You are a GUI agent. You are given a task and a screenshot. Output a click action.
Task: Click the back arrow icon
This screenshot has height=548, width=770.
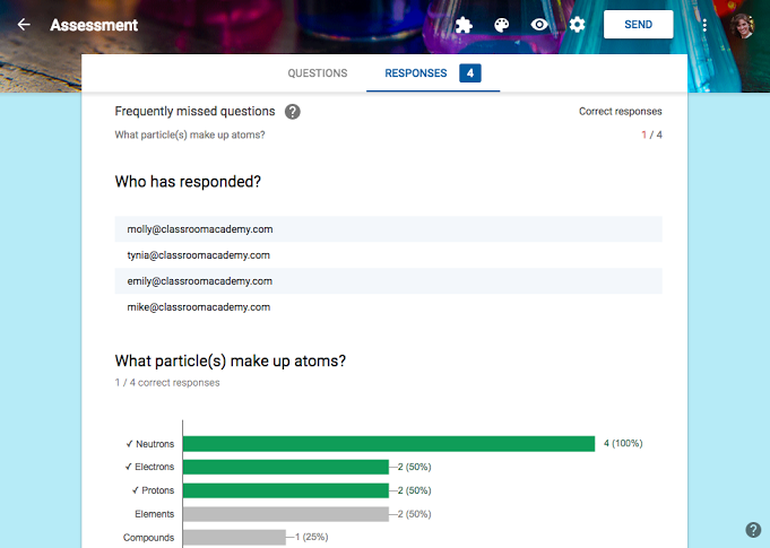click(24, 25)
